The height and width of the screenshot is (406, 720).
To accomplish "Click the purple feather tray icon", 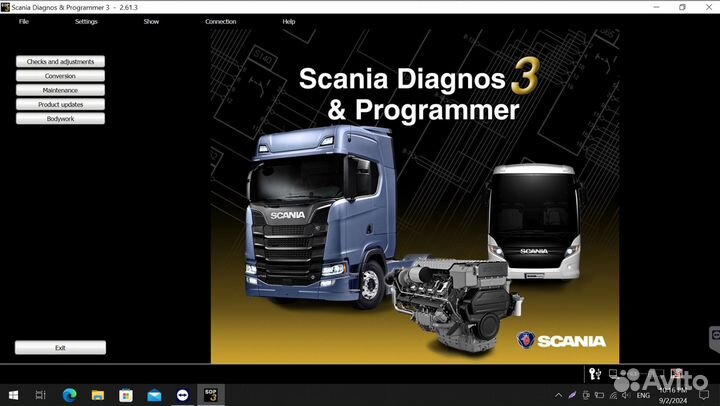I will pyautogui.click(x=572, y=395).
